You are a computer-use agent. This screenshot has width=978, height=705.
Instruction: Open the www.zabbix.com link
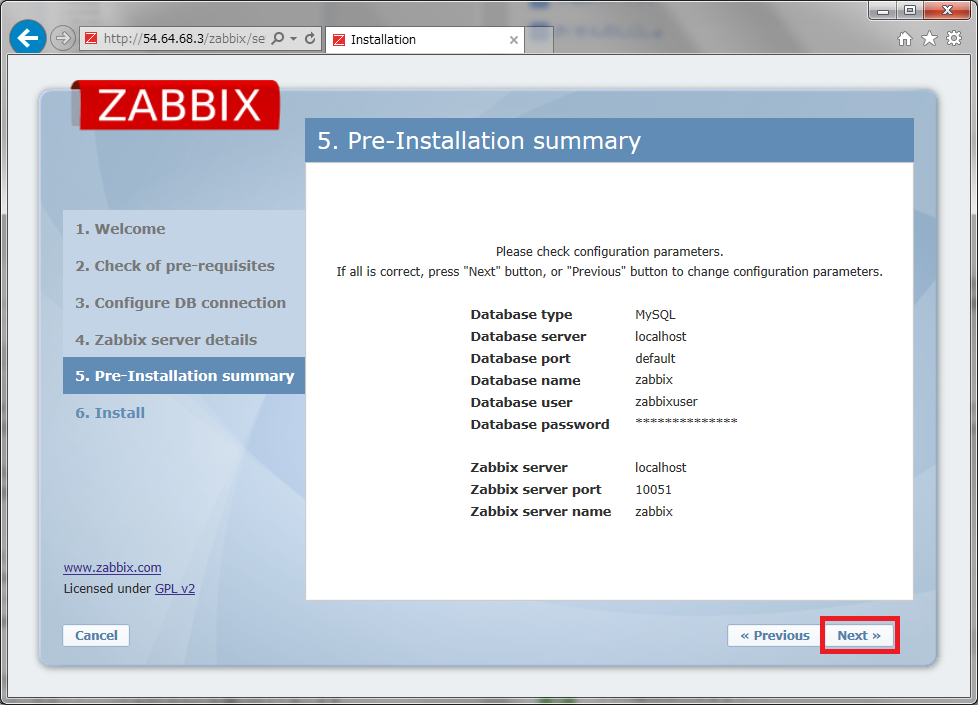(112, 568)
